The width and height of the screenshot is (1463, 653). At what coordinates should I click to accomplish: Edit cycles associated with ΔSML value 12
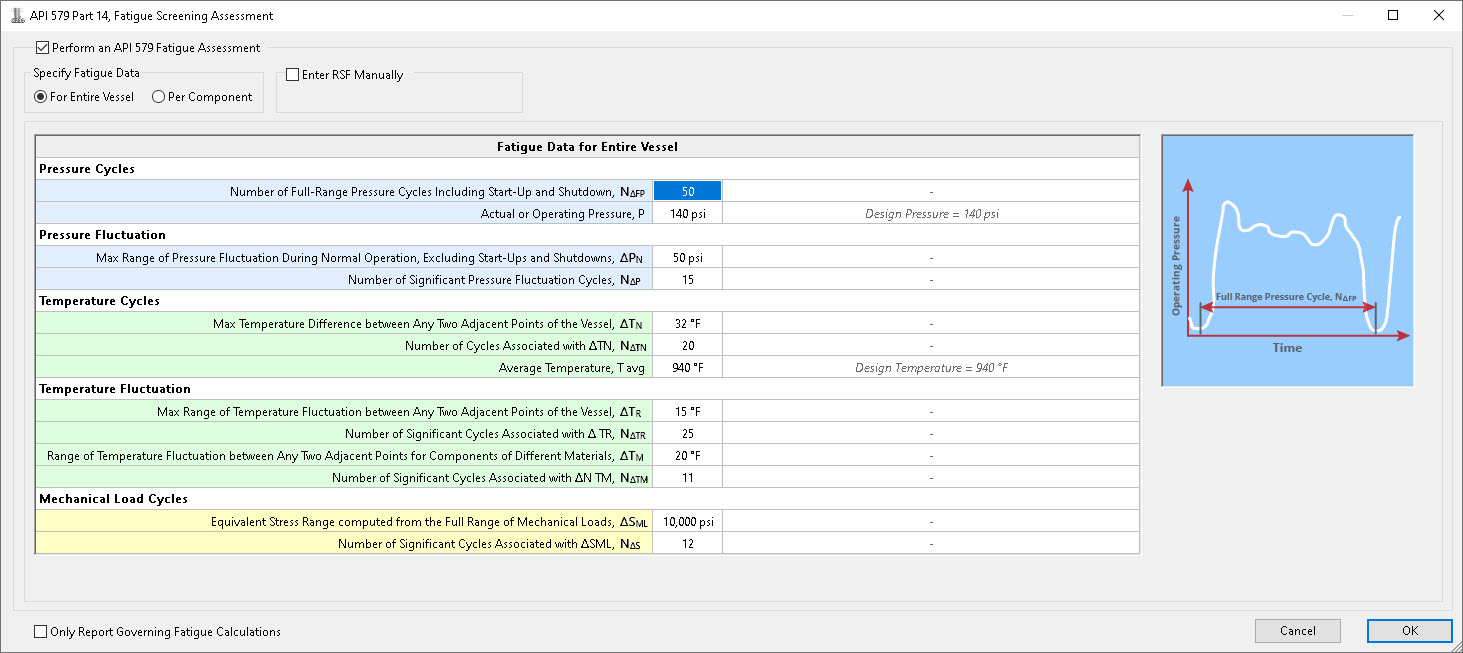tap(687, 543)
